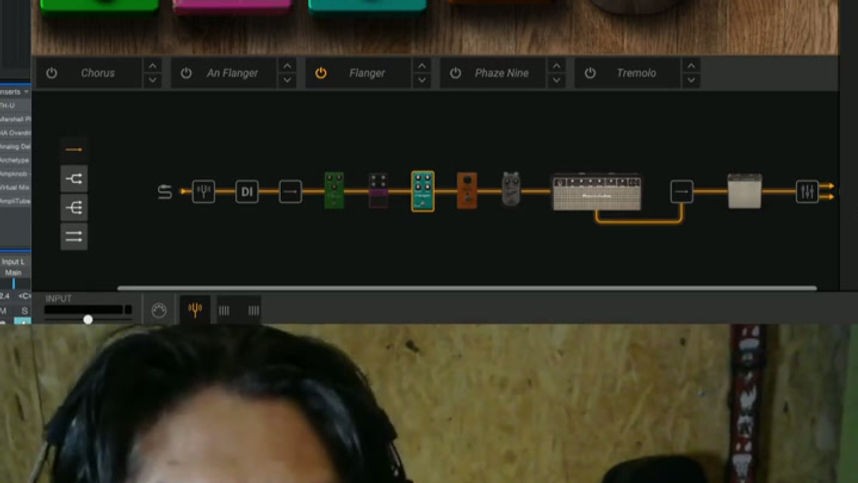This screenshot has height=483, width=858.
Task: Toggle power for the An Flanger slot
Action: pos(186,73)
